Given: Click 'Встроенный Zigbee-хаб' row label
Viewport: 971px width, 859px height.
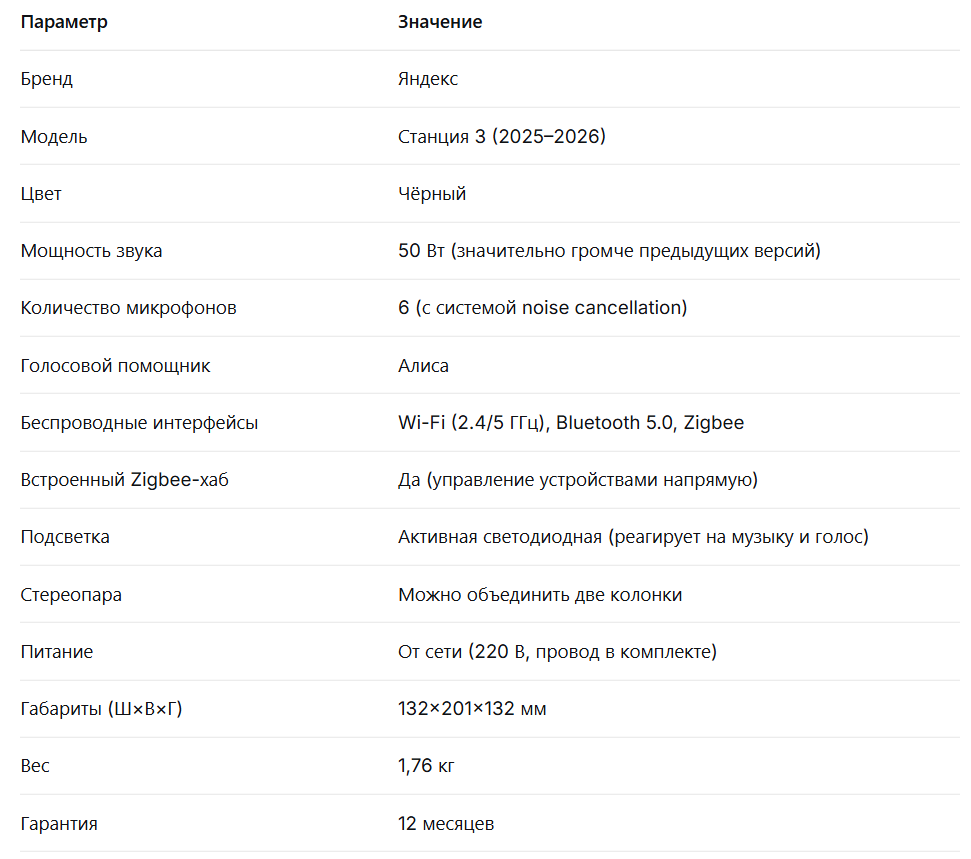Looking at the screenshot, I should coord(124,480).
